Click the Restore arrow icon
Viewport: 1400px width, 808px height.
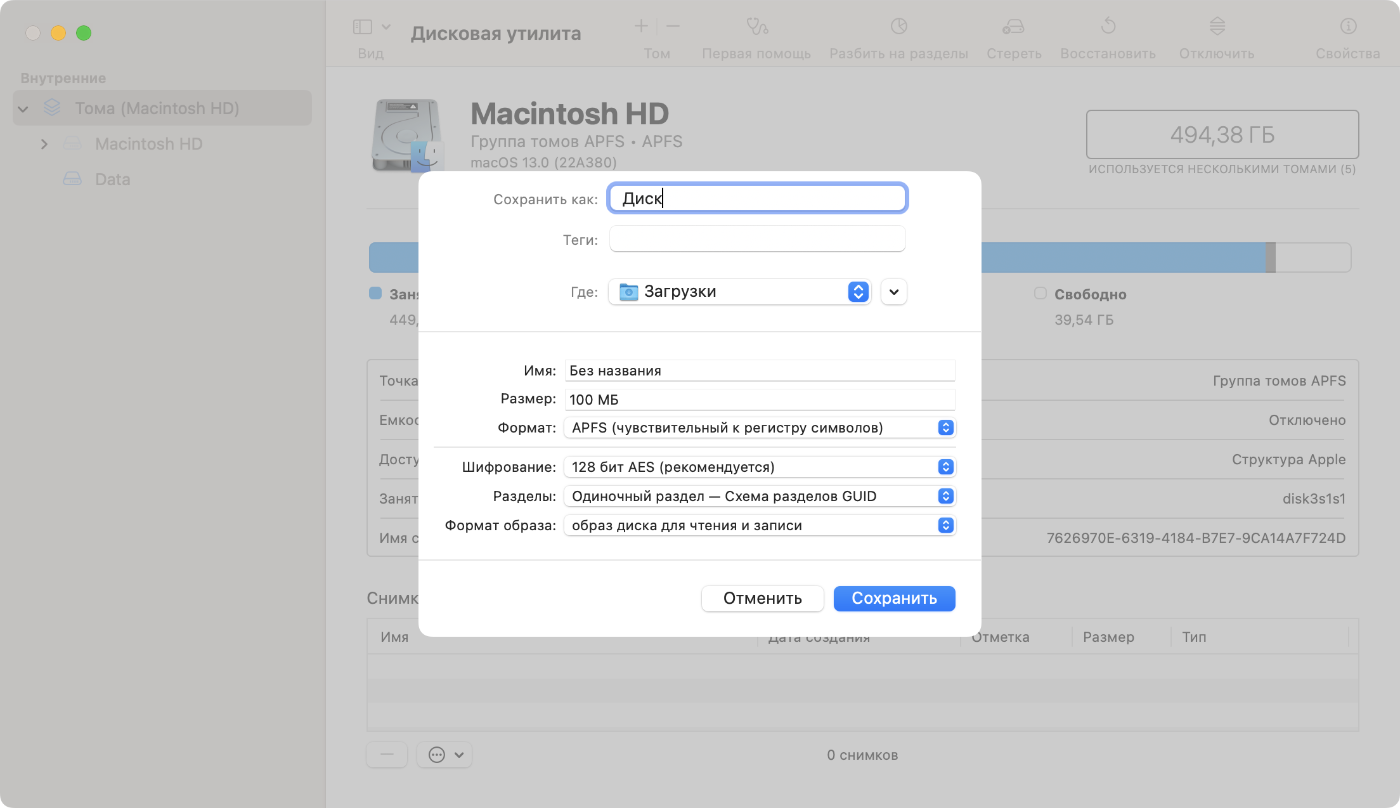tap(1107, 27)
